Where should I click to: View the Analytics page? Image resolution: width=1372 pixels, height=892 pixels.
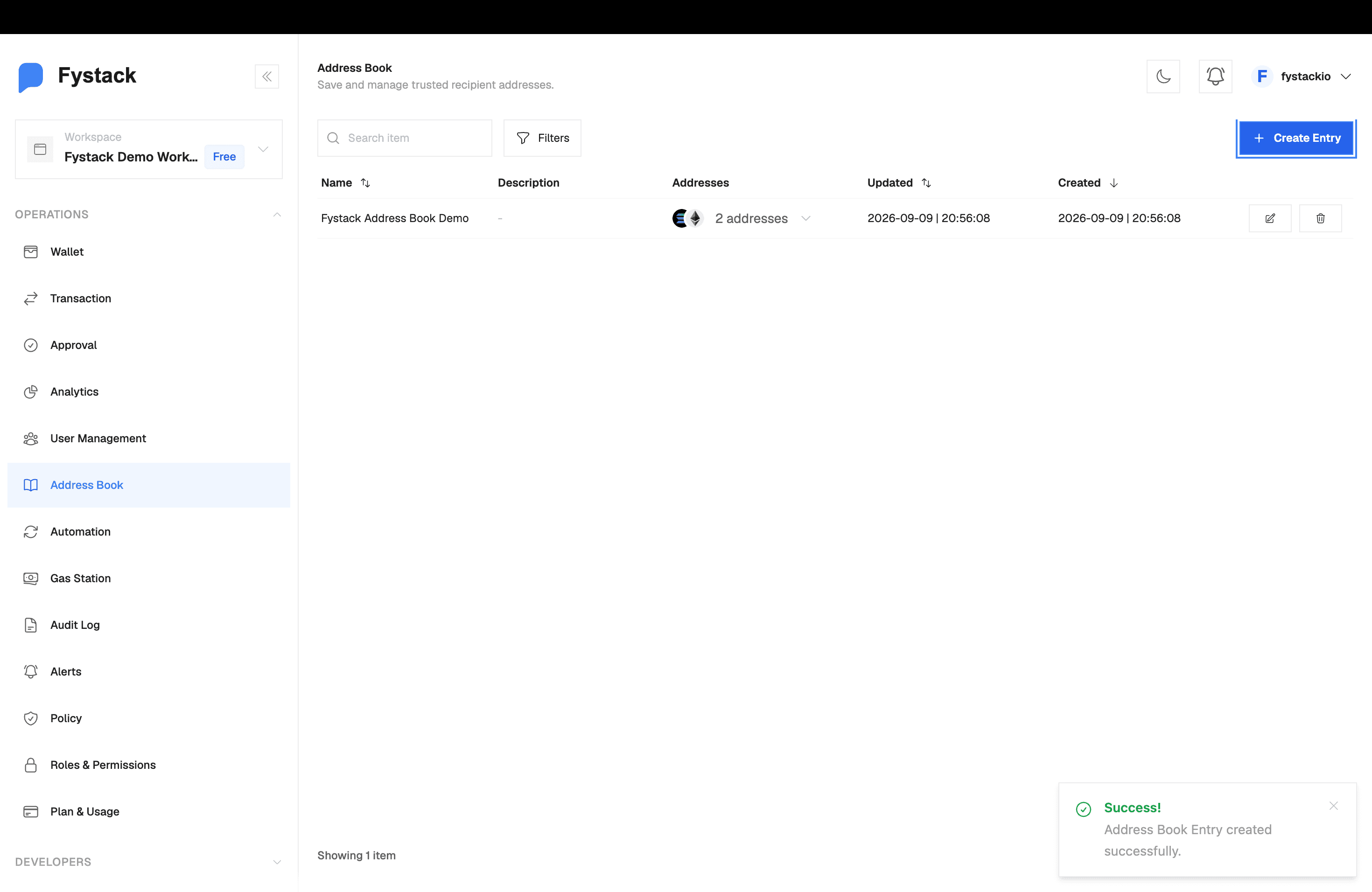[149, 392]
